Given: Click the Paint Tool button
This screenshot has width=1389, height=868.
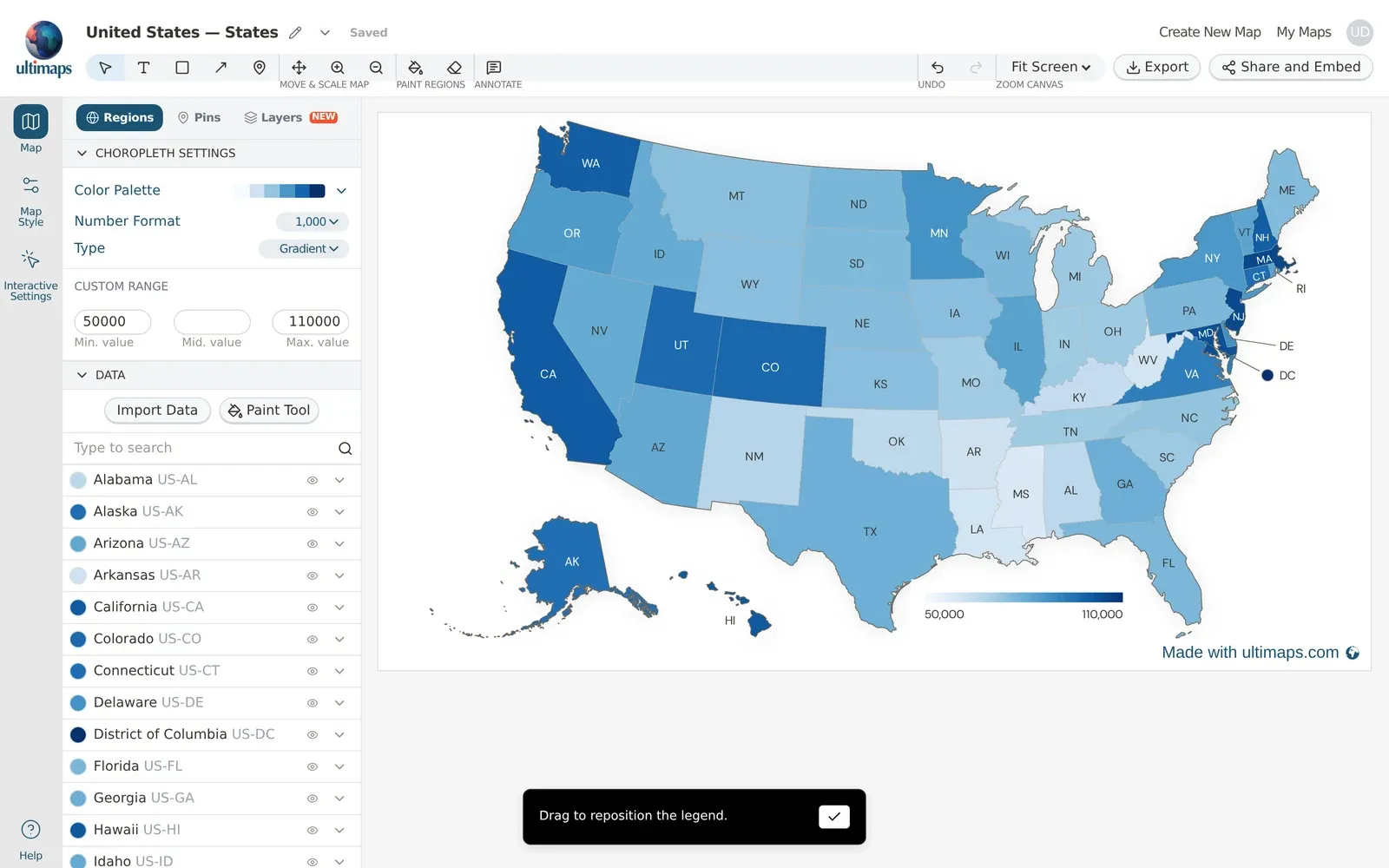Looking at the screenshot, I should click(x=269, y=411).
